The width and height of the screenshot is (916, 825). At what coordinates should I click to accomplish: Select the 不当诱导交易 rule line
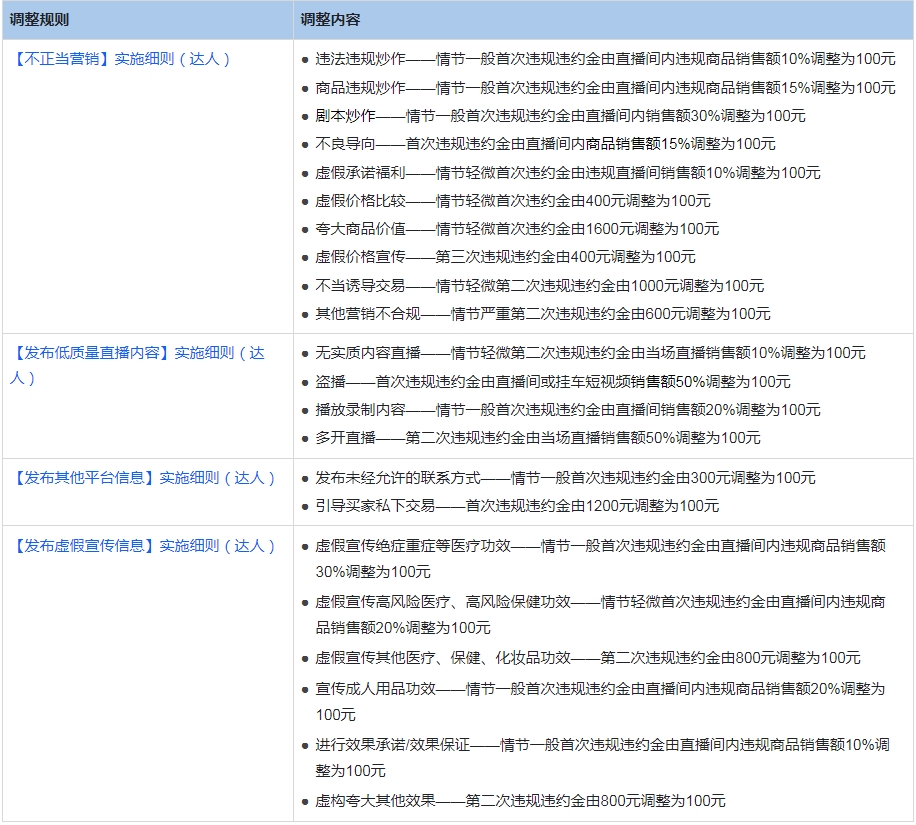tap(540, 286)
